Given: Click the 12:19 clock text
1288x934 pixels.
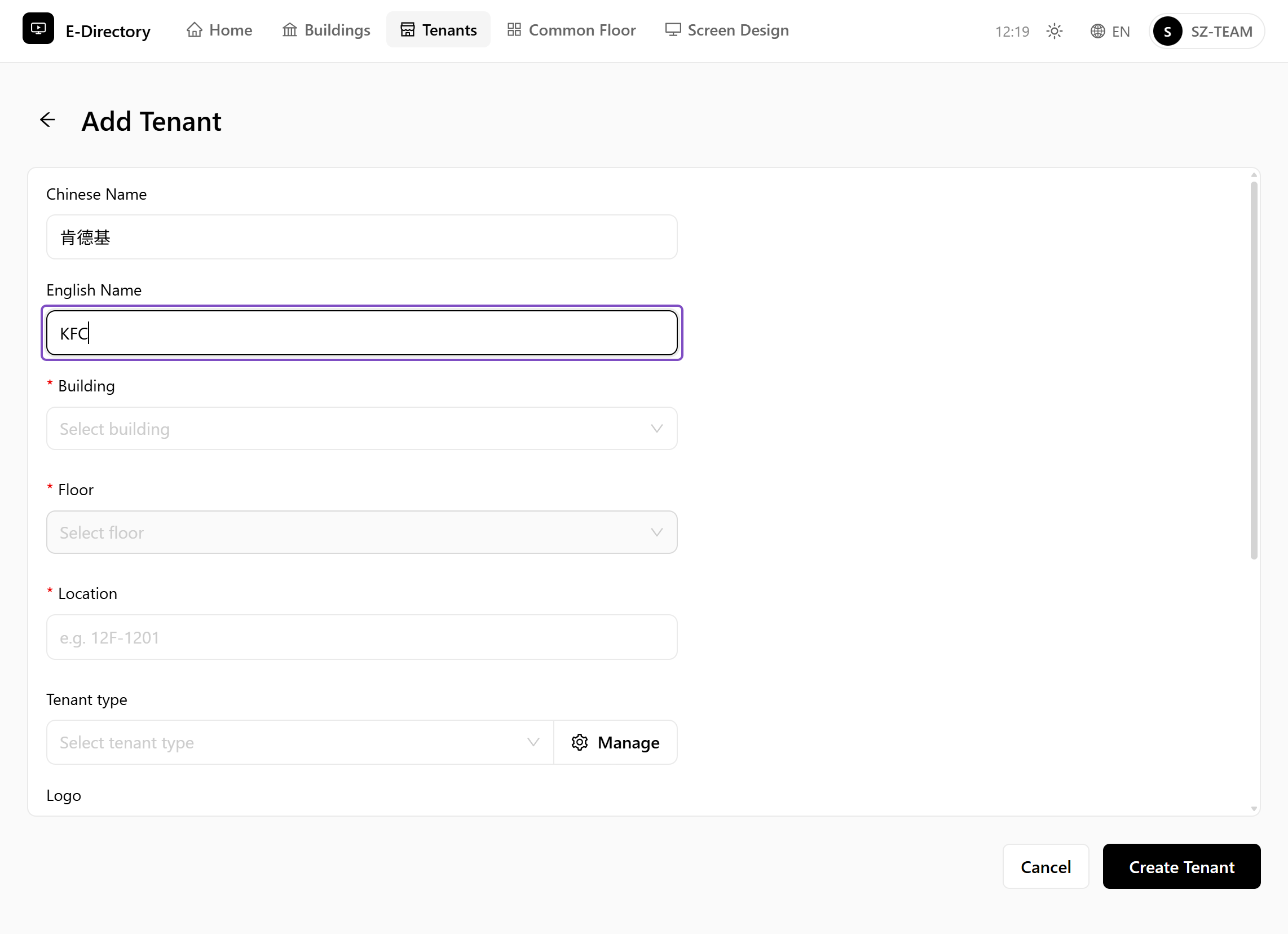Looking at the screenshot, I should pyautogui.click(x=1012, y=32).
